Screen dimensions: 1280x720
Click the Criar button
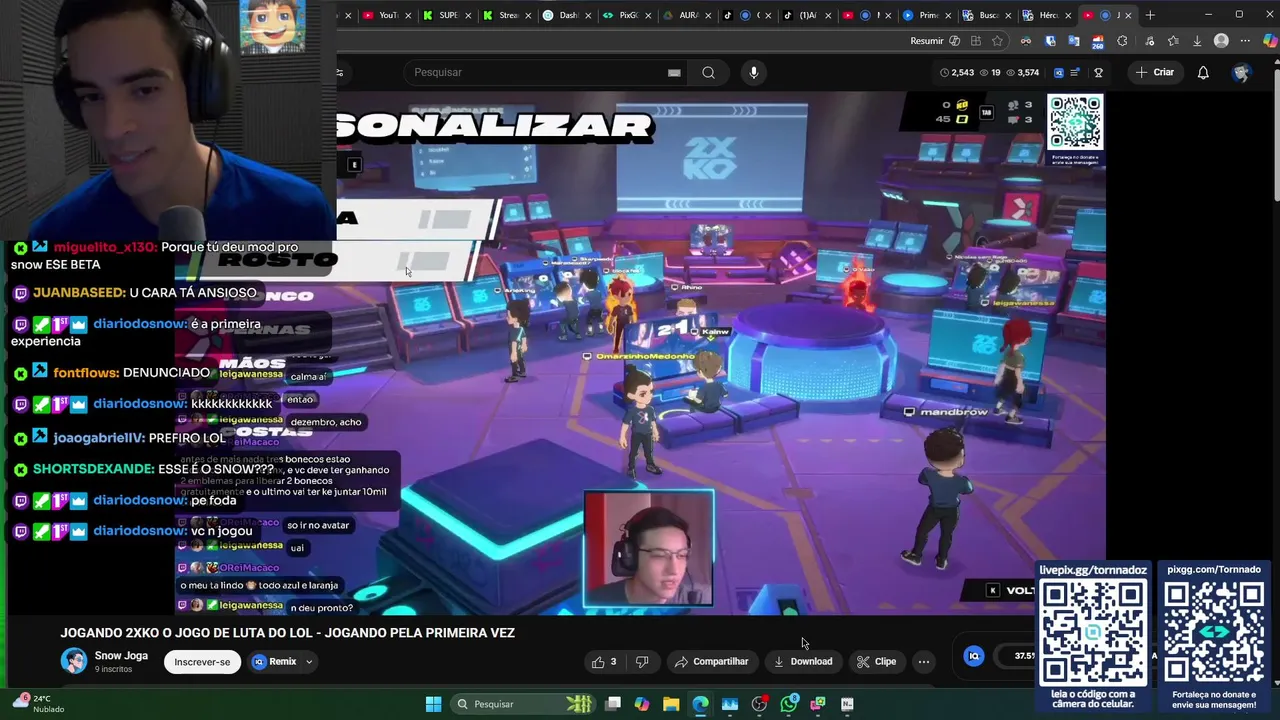pos(1154,72)
